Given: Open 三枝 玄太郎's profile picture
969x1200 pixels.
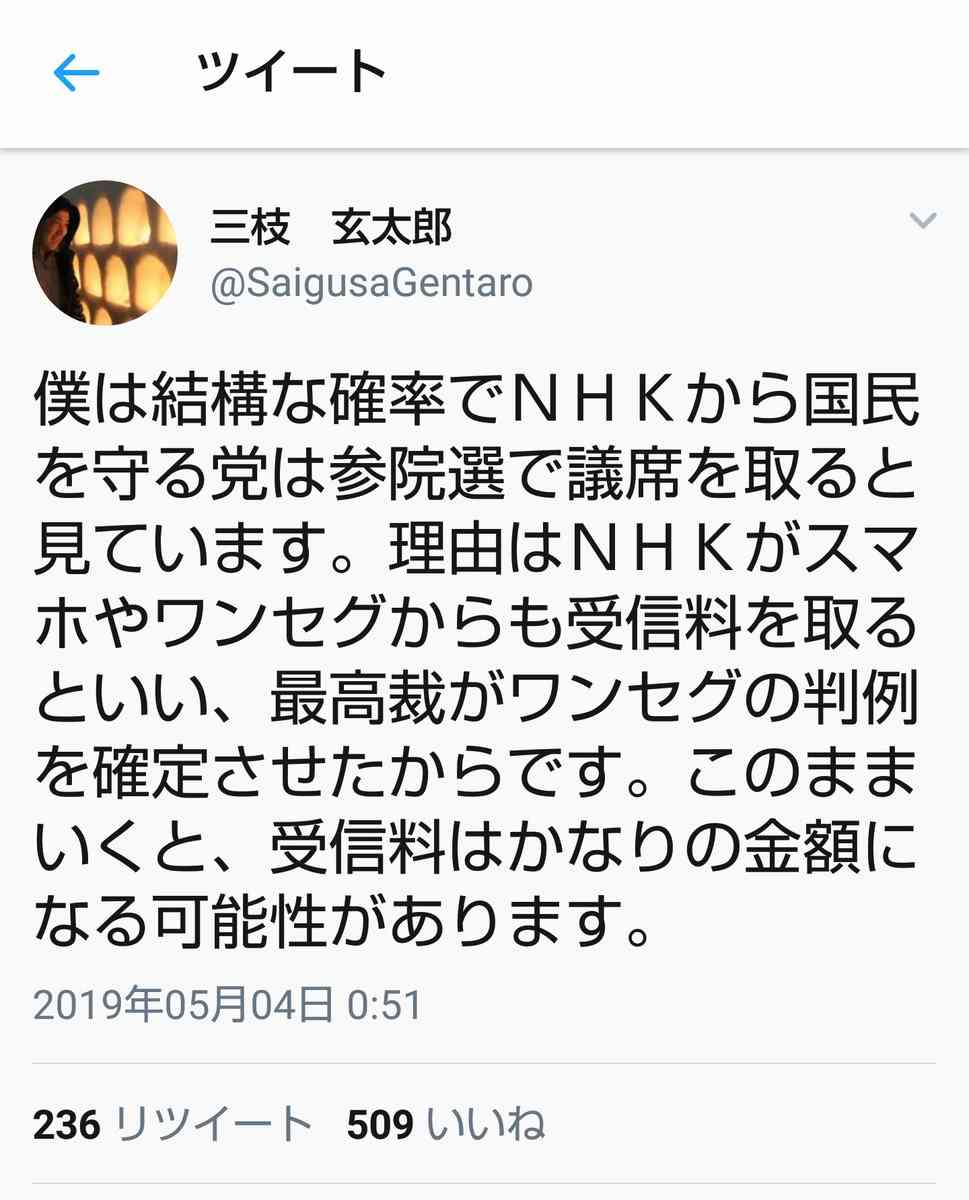Looking at the screenshot, I should [x=105, y=252].
